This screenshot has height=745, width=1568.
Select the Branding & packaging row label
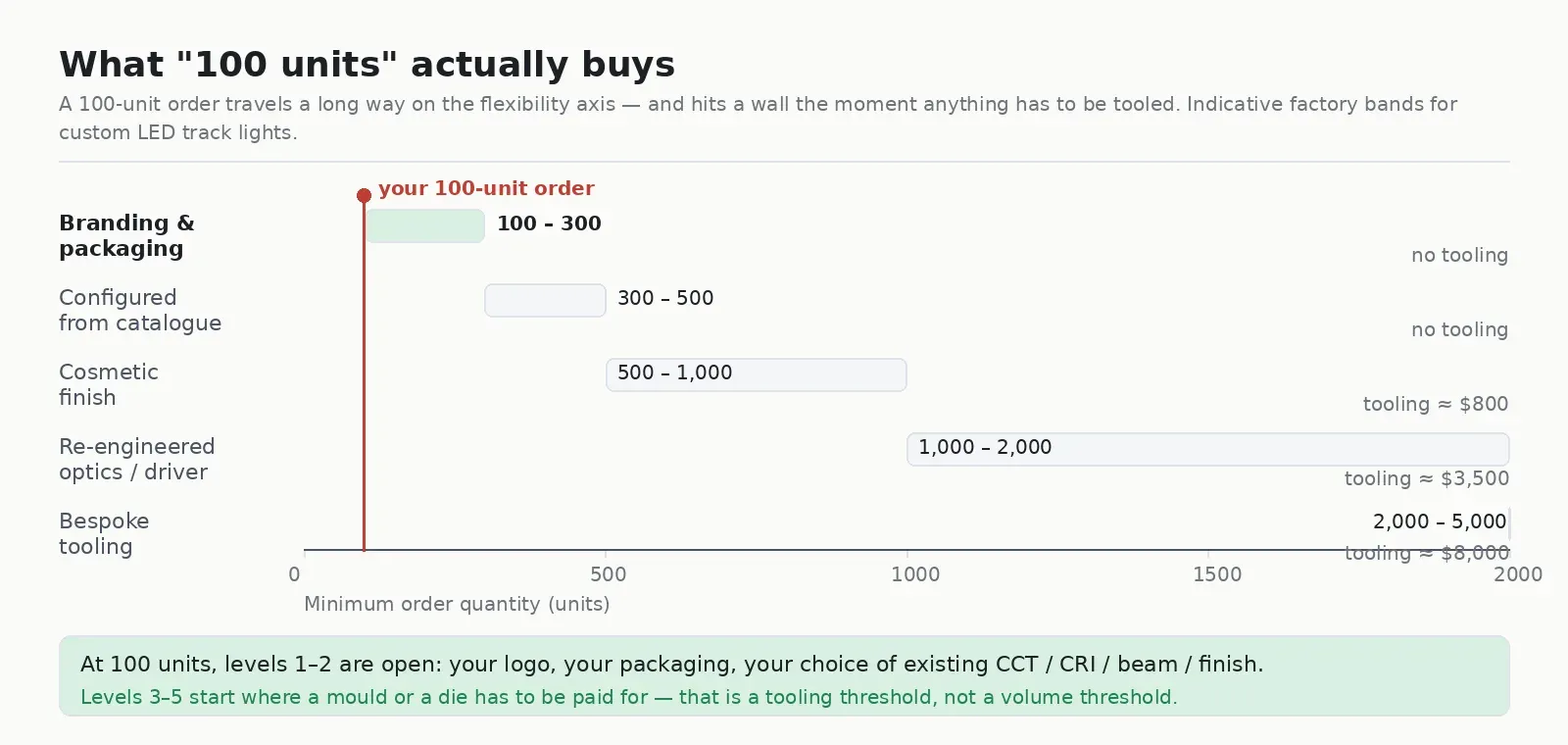coord(126,235)
